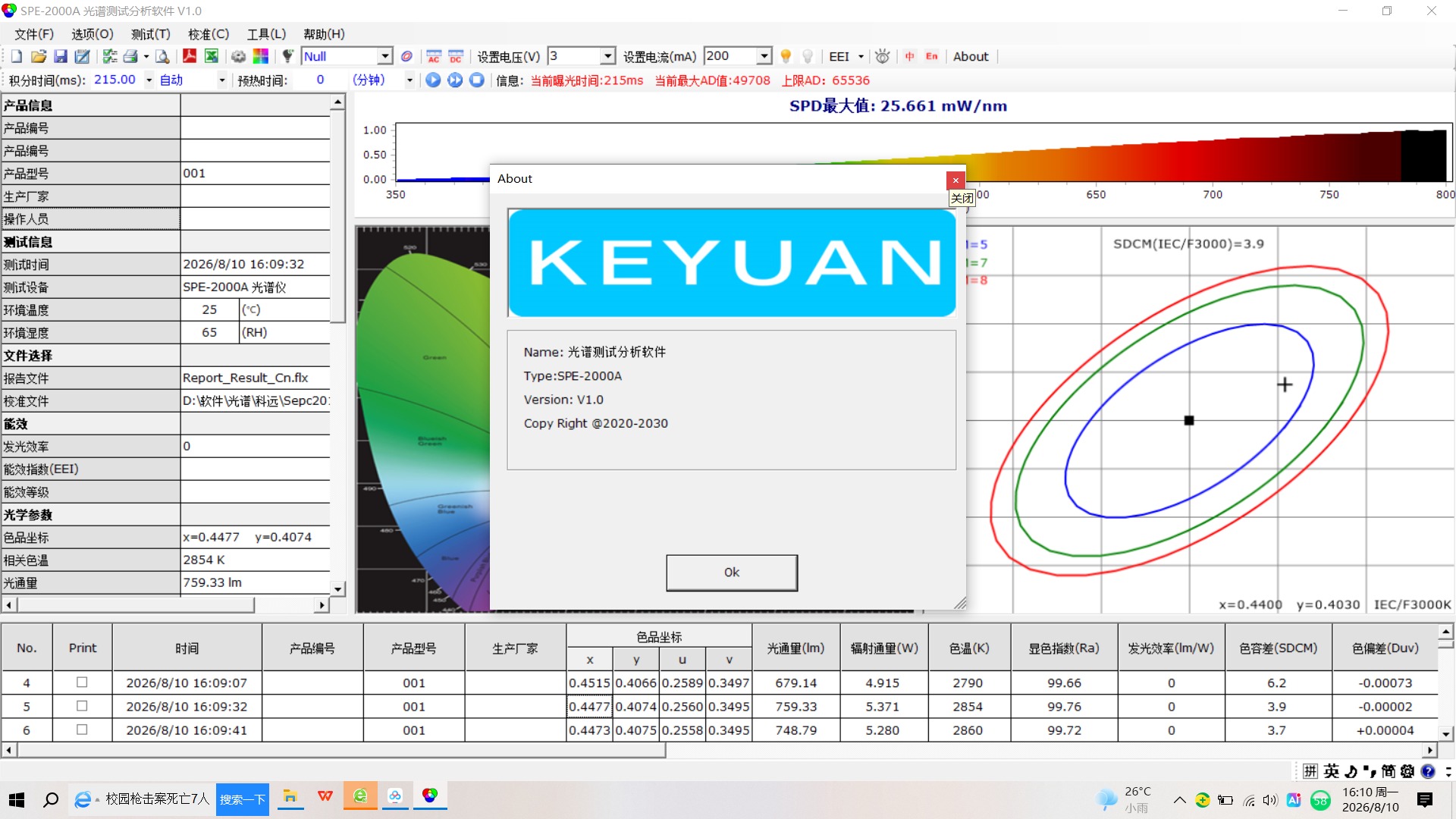Export to PDF with the red icon
1456x819 pixels.
point(190,57)
